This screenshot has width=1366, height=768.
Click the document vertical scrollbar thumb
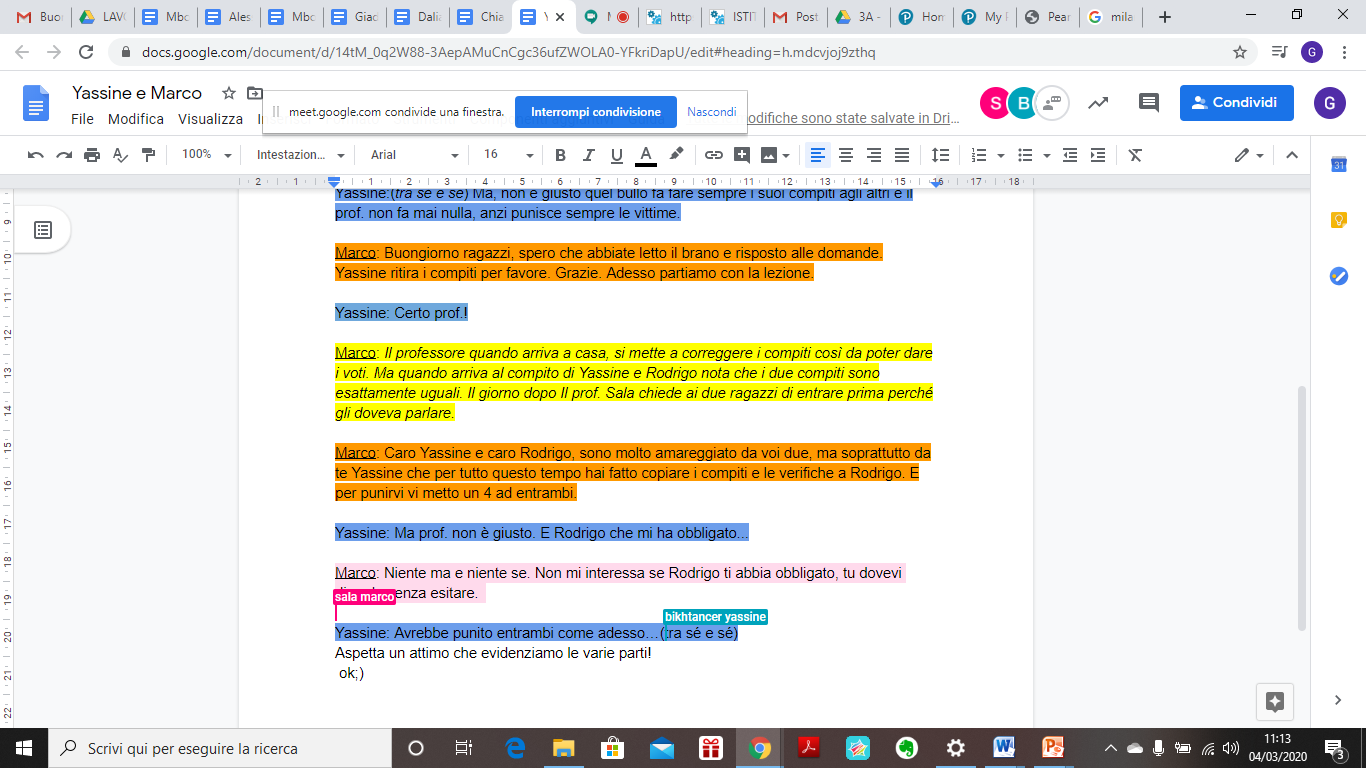[x=1301, y=508]
